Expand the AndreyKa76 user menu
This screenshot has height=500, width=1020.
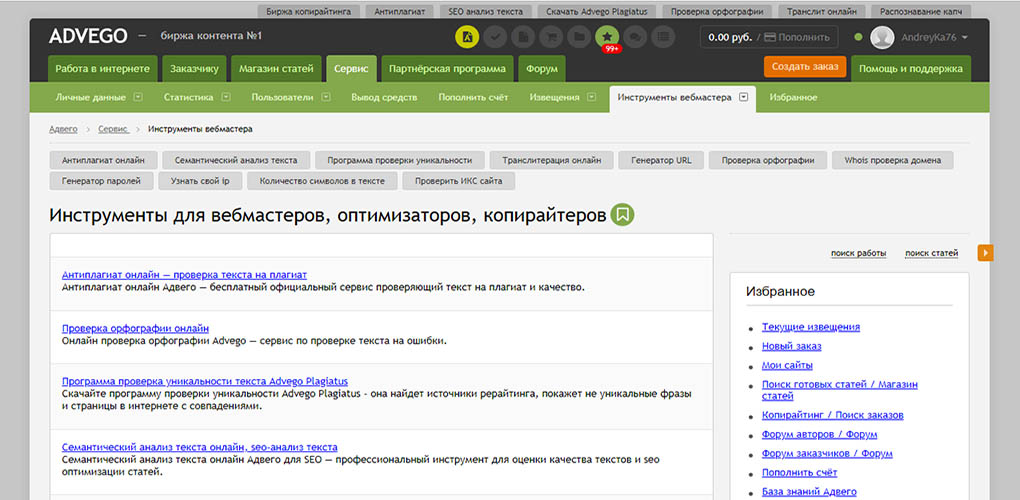[x=919, y=37]
